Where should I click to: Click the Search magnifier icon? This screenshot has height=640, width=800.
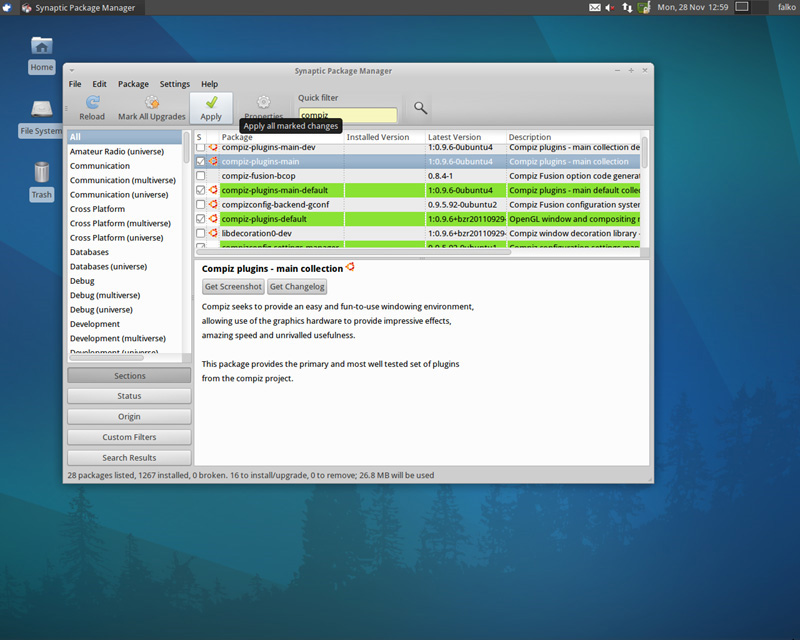click(x=421, y=108)
